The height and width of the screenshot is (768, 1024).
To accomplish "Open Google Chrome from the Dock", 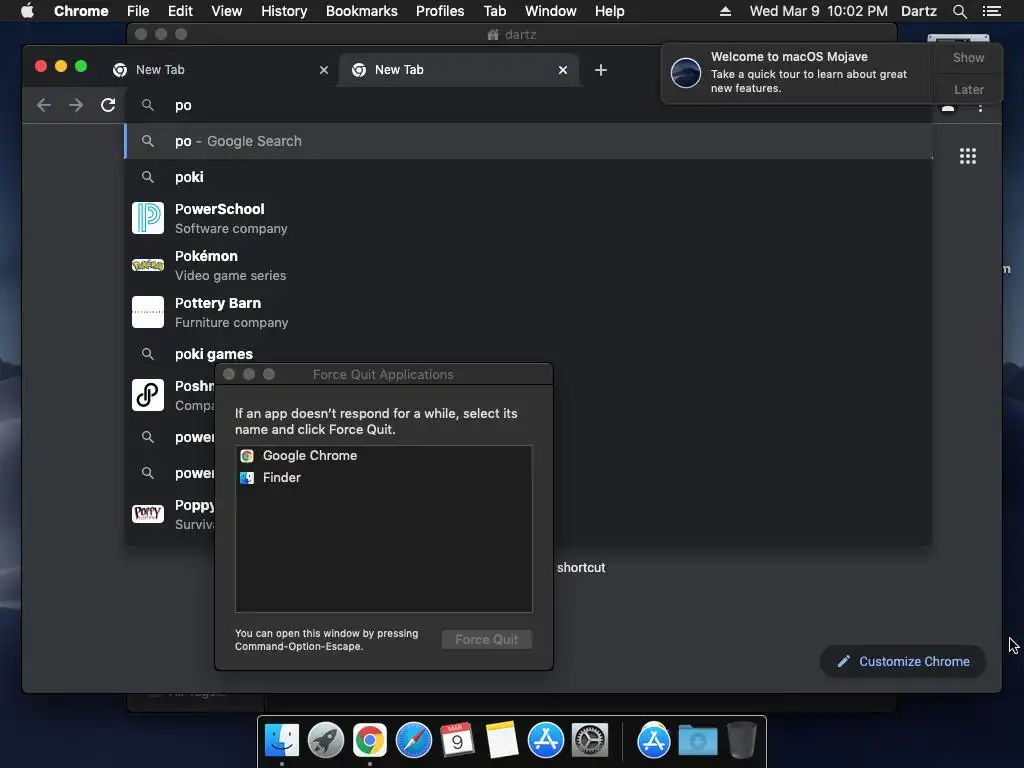I will click(370, 741).
